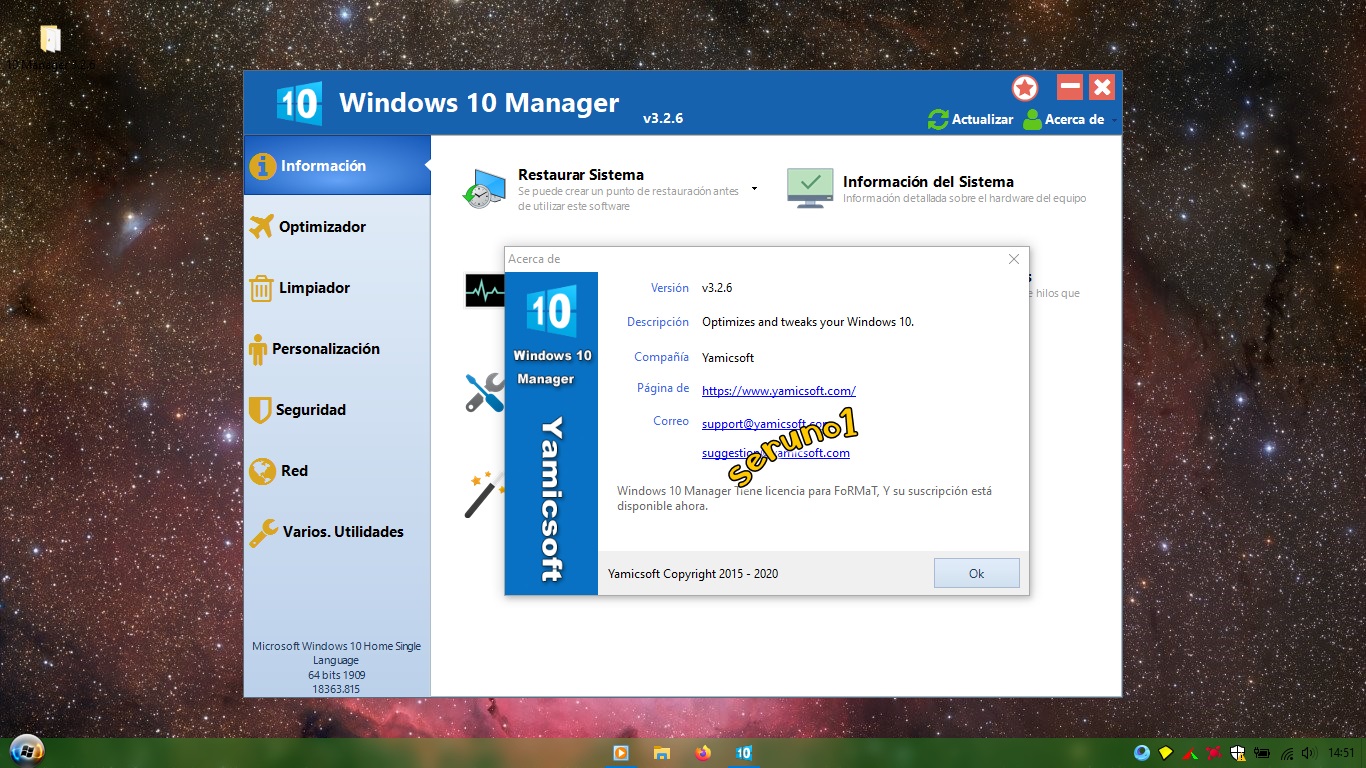Click the license text mentioning FoRMaT

pyautogui.click(x=805, y=498)
